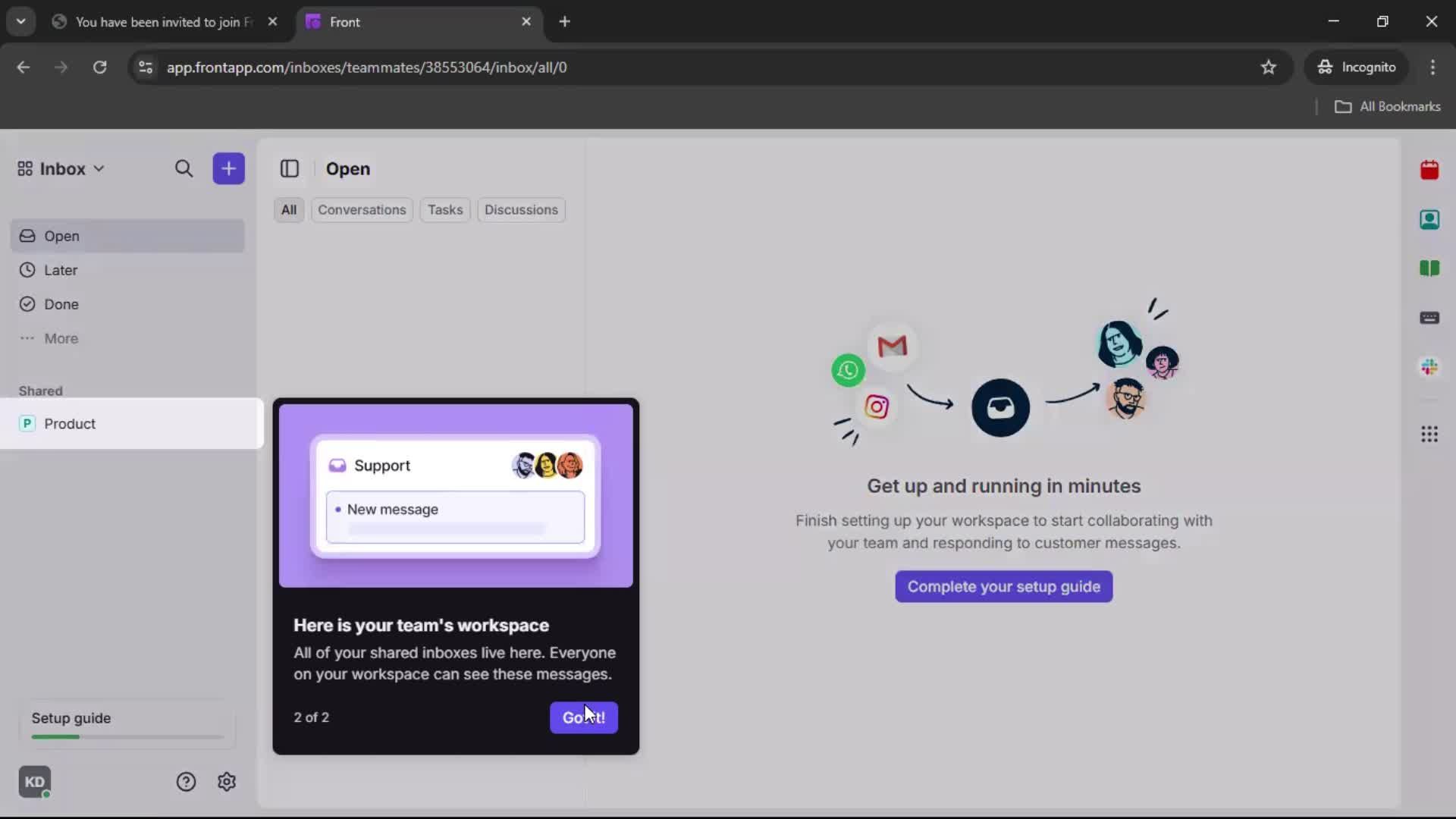
Task: Bookmark the current page with the star
Action: point(1269,67)
